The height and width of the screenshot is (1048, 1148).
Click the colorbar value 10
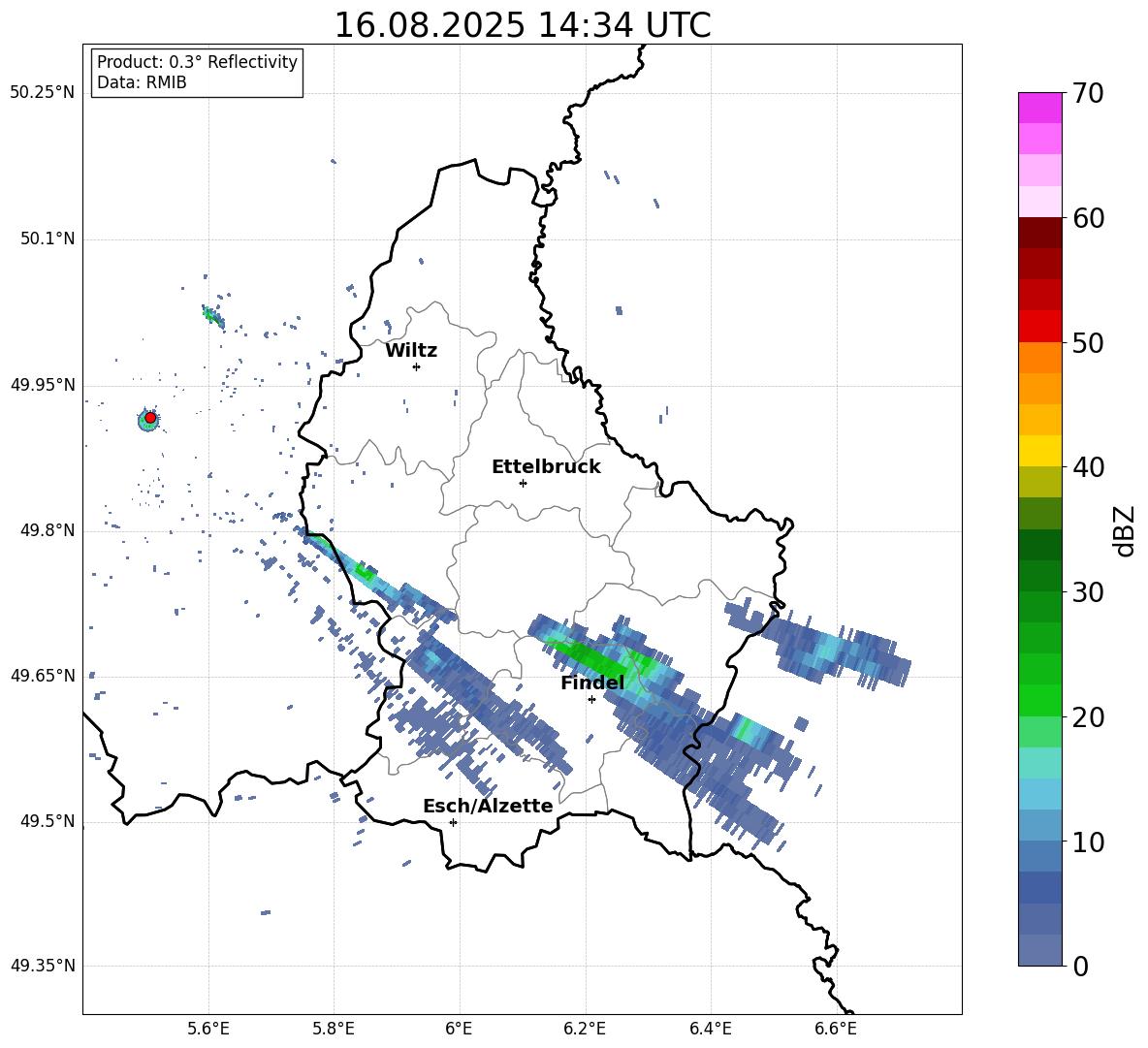click(x=1088, y=842)
